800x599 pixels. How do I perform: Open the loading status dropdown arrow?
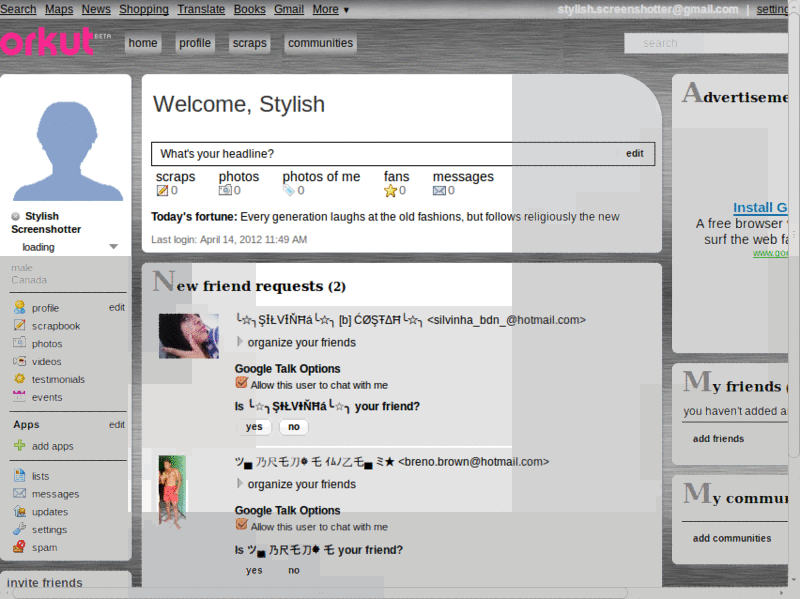[x=114, y=247]
